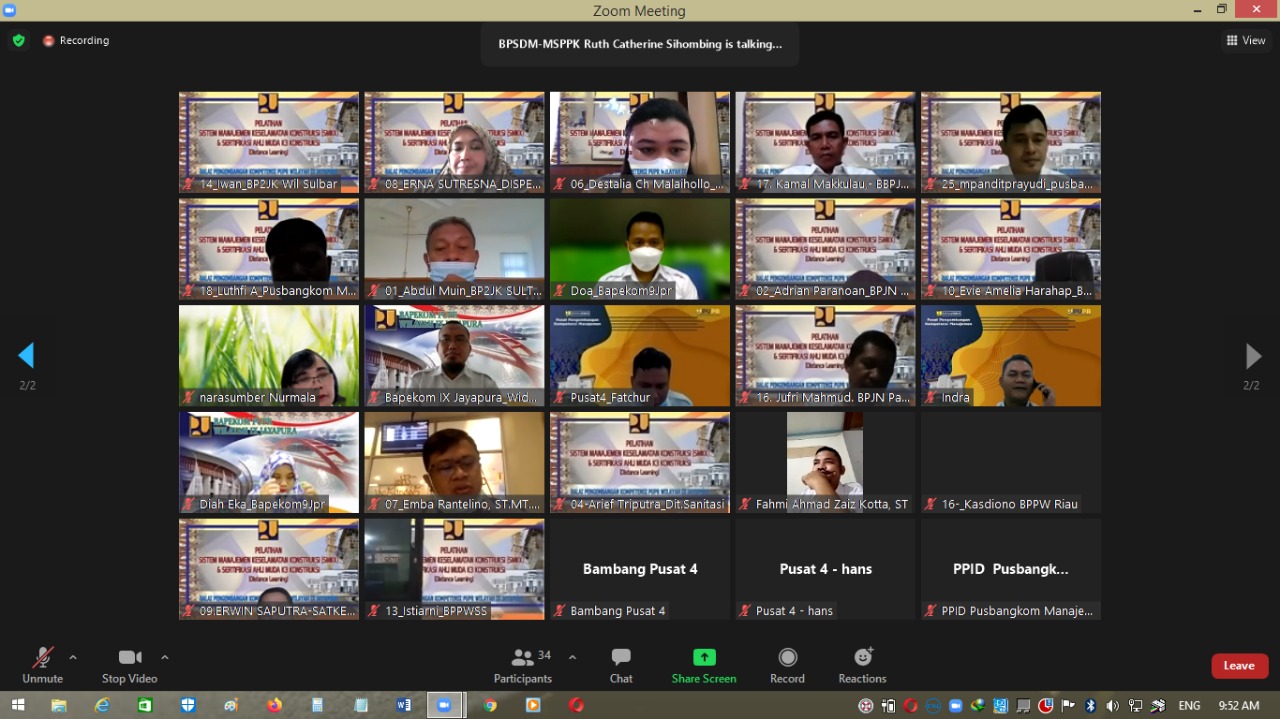This screenshot has width=1280, height=719.
Task: Click the active speaker talking banner
Action: click(x=640, y=44)
